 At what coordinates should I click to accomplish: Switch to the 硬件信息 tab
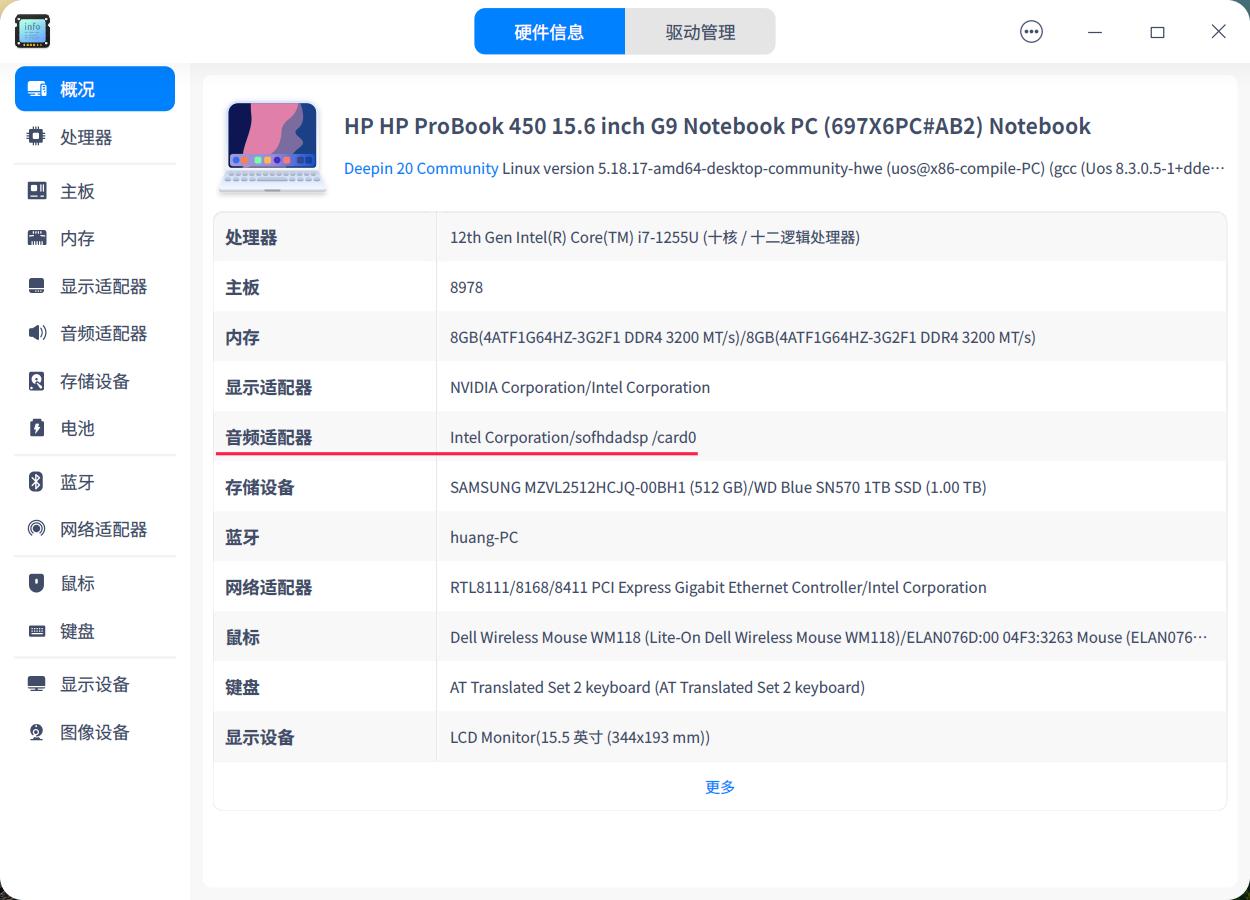pos(549,31)
